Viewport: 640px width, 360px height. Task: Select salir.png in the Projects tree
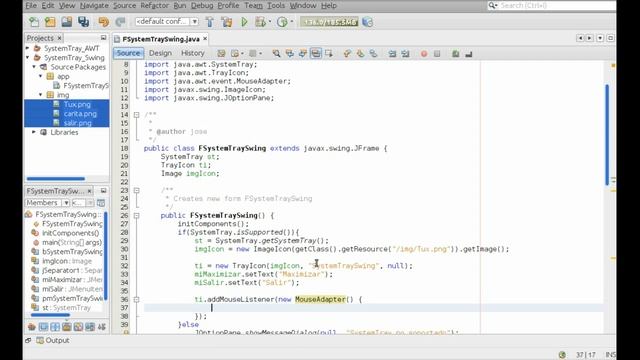tap(77, 123)
